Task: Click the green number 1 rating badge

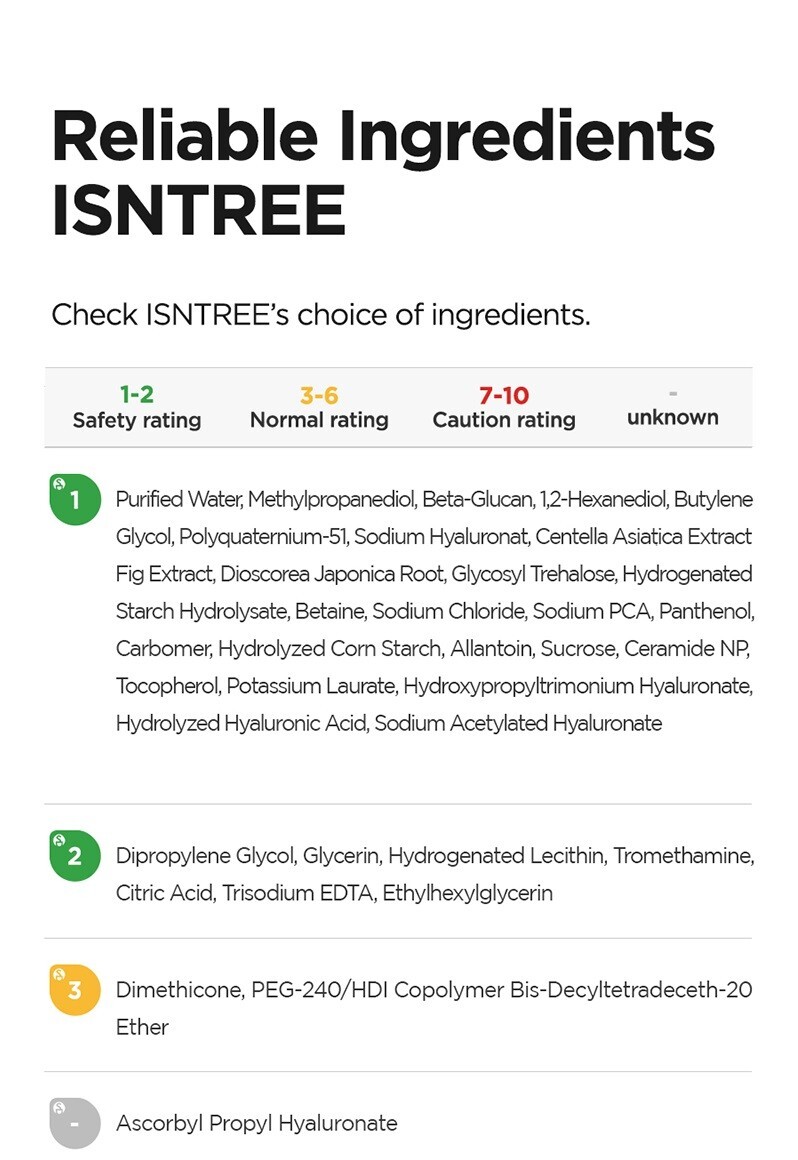Action: coord(75,499)
